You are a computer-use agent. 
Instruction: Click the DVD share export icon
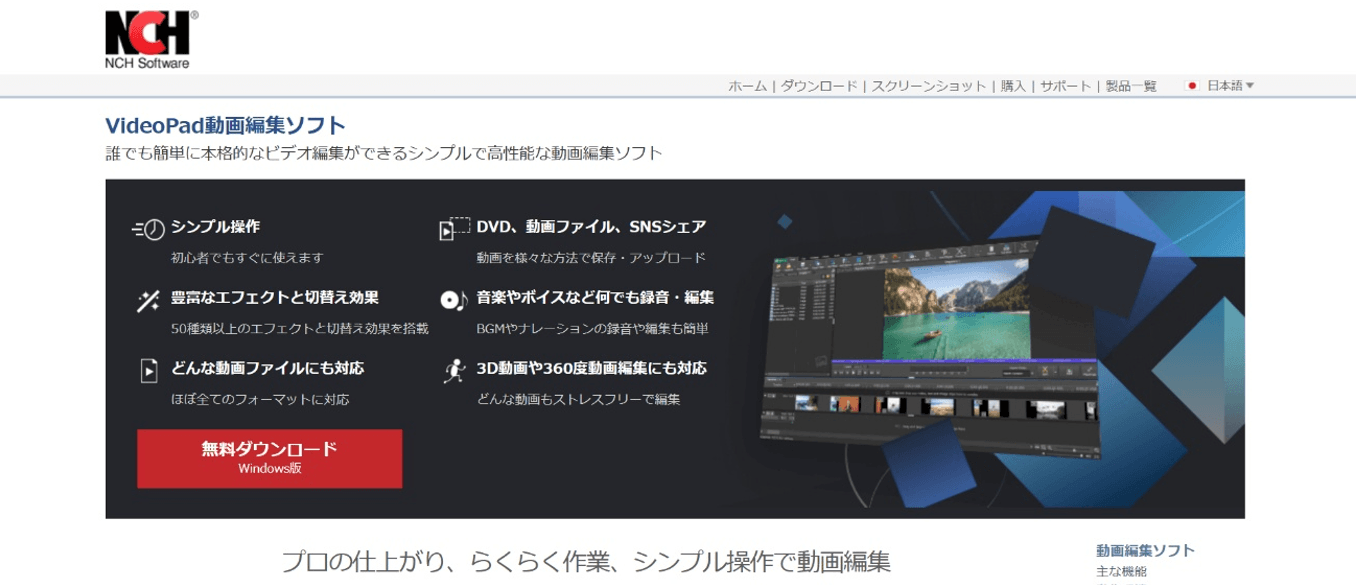455,228
